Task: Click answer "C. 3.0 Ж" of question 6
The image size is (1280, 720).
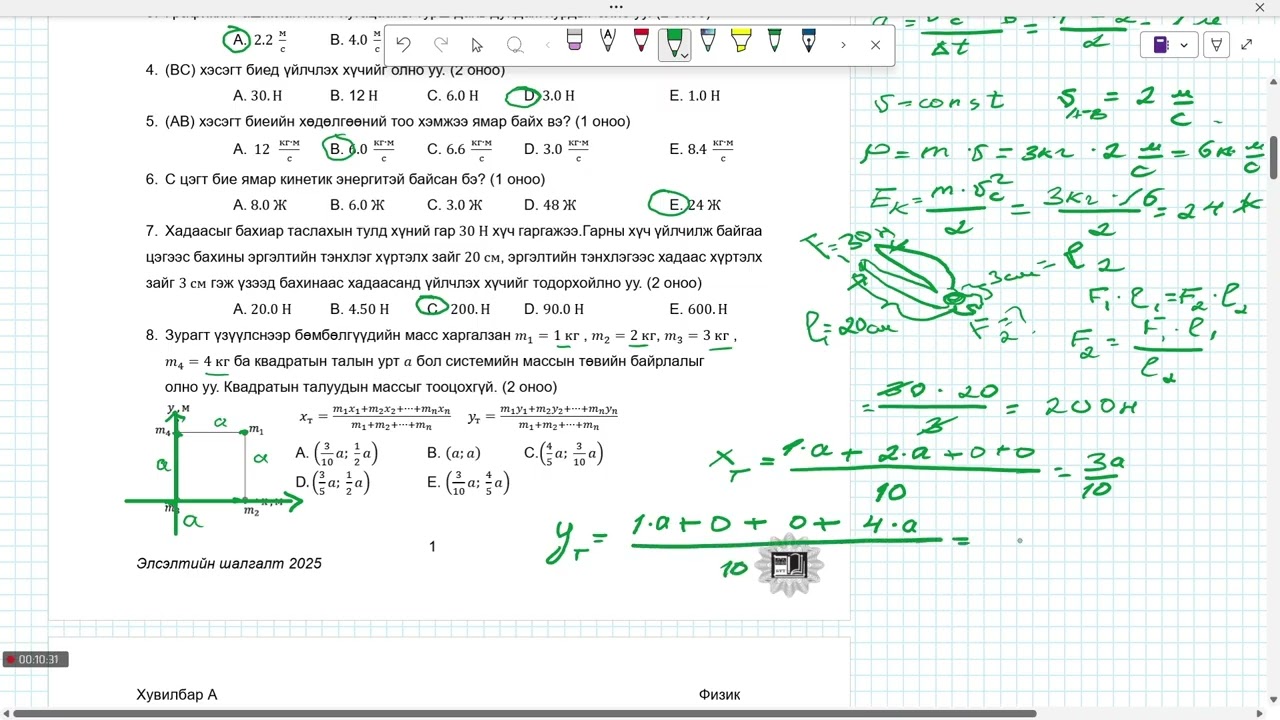Action: [455, 206]
